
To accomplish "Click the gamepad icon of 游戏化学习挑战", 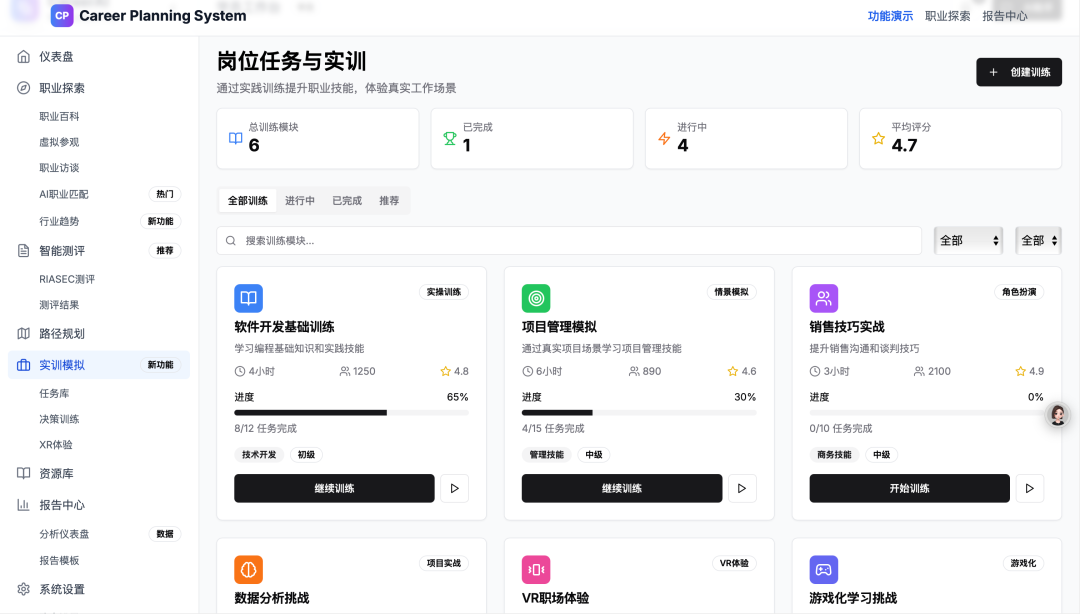I will click(824, 570).
